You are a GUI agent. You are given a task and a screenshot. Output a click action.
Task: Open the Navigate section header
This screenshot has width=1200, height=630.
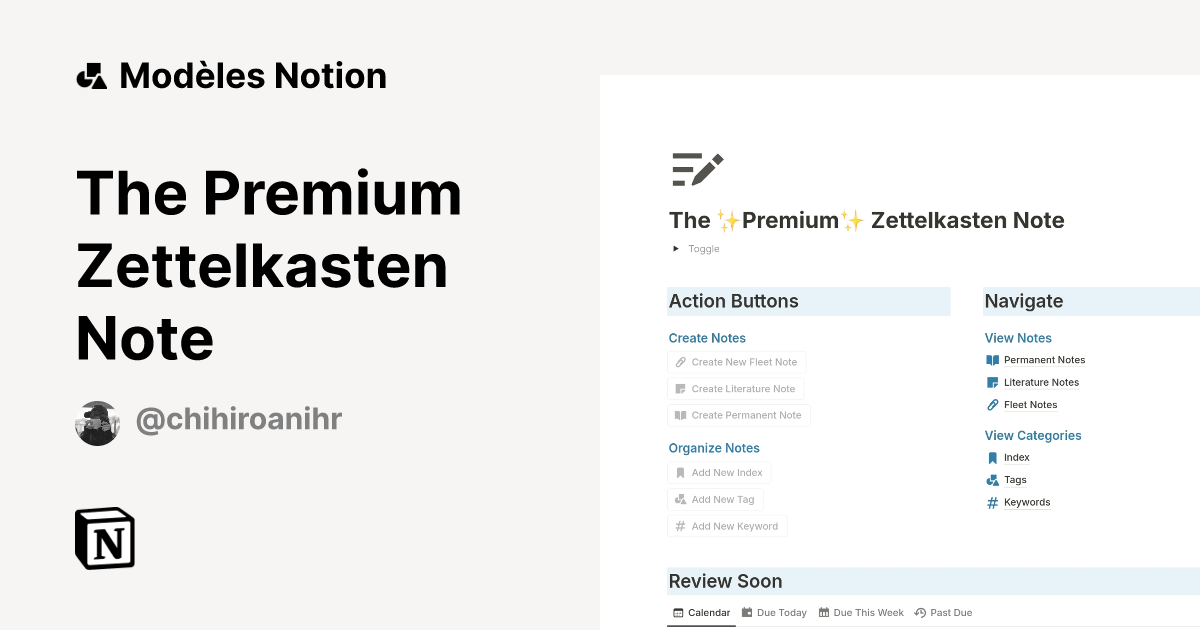coord(1023,301)
